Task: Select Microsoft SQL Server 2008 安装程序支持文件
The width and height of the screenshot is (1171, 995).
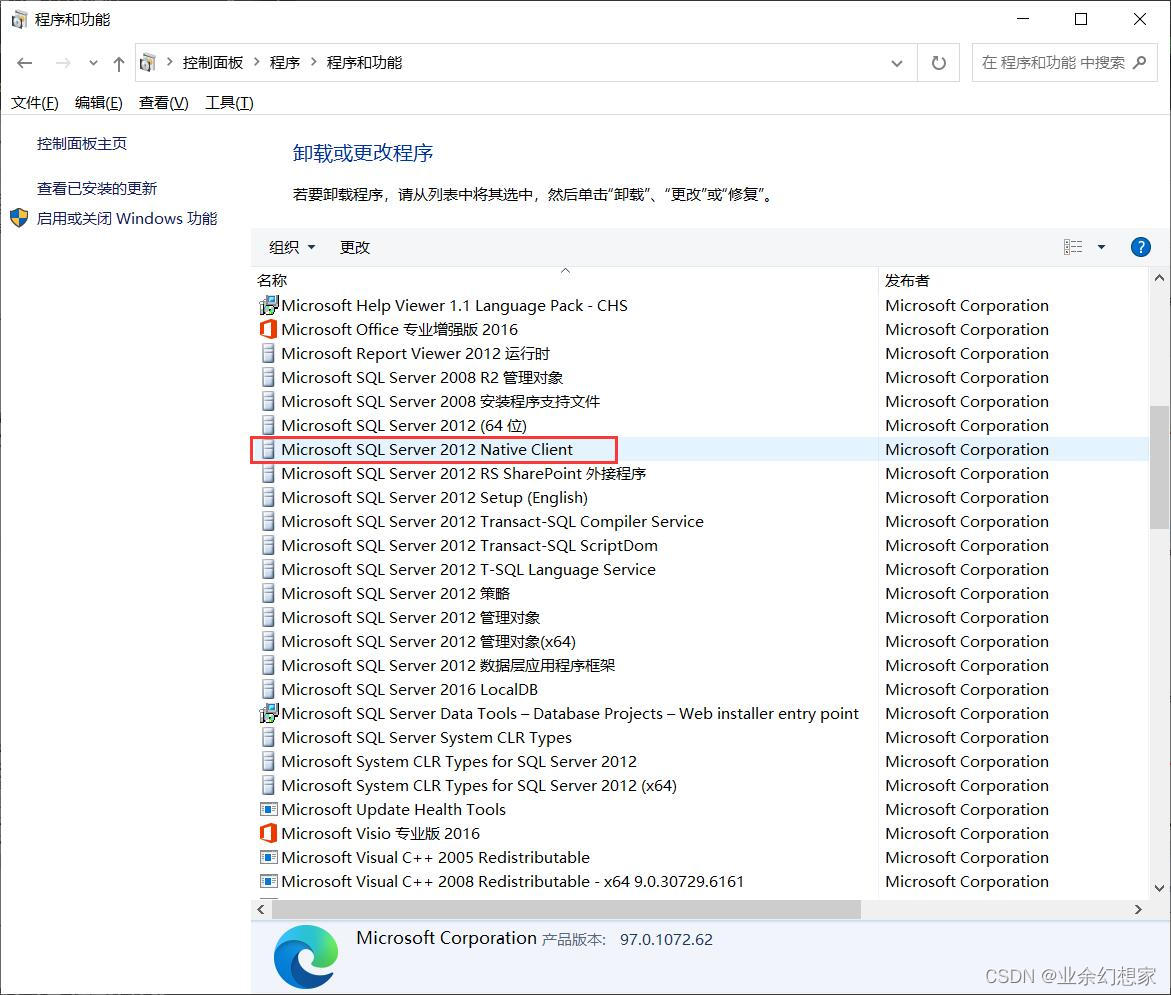Action: point(441,401)
